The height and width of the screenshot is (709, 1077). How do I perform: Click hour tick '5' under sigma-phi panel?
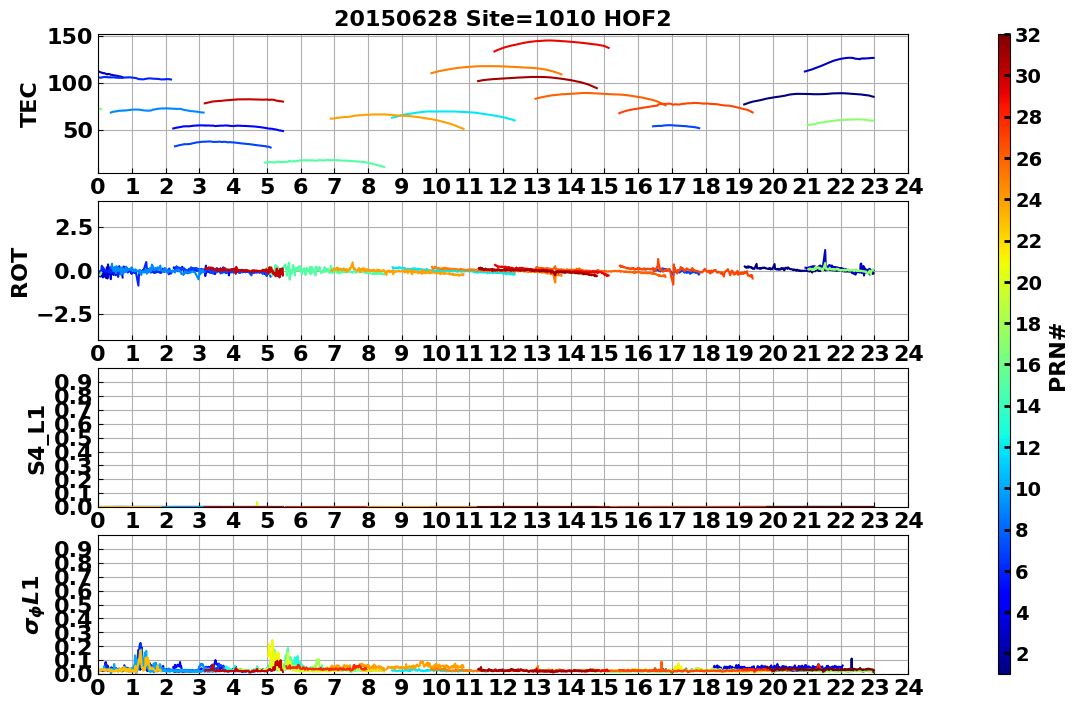[267, 687]
